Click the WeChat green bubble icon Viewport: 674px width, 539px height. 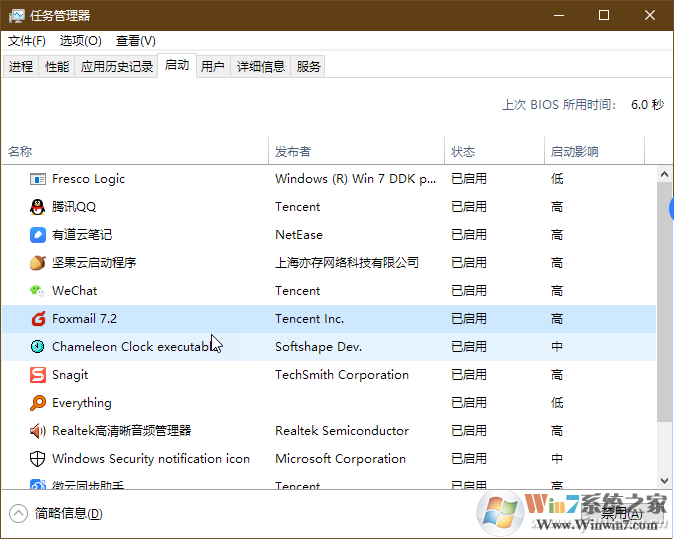point(38,291)
